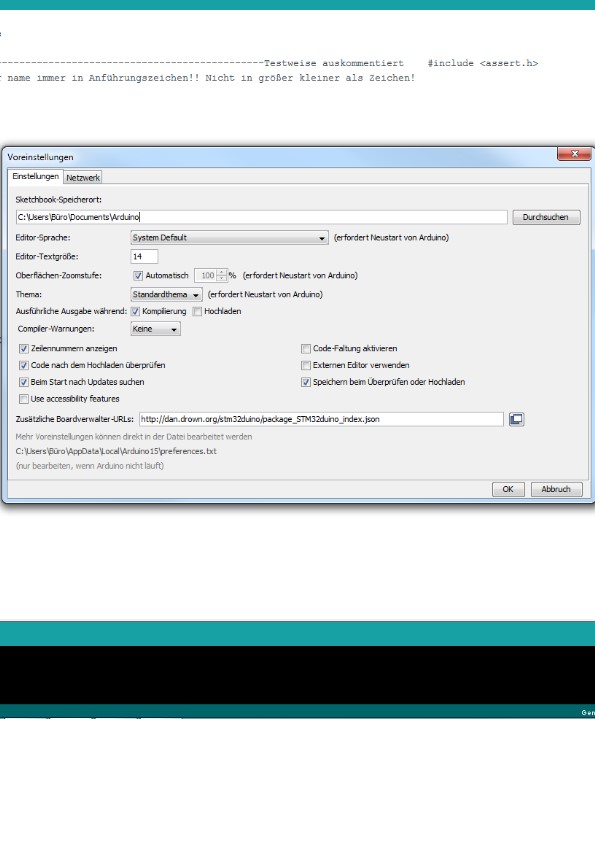Click '(nur bearbeiten, wenn Arduino nicht läuft)' note

point(90,466)
